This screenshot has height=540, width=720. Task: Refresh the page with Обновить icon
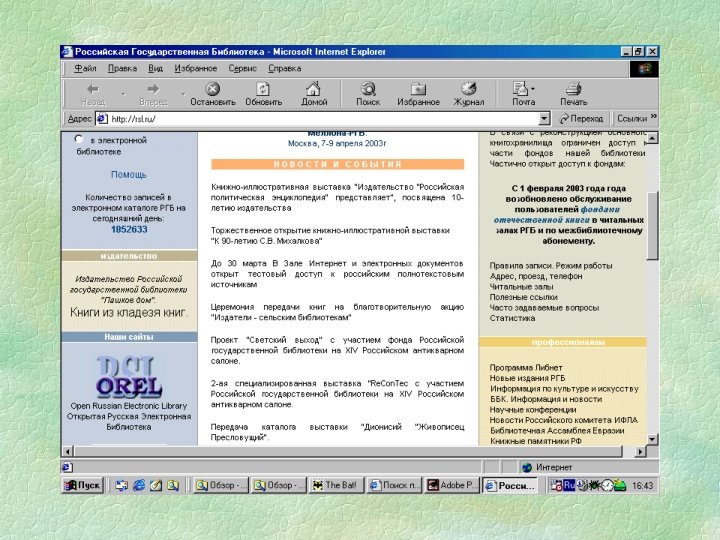[x=263, y=88]
